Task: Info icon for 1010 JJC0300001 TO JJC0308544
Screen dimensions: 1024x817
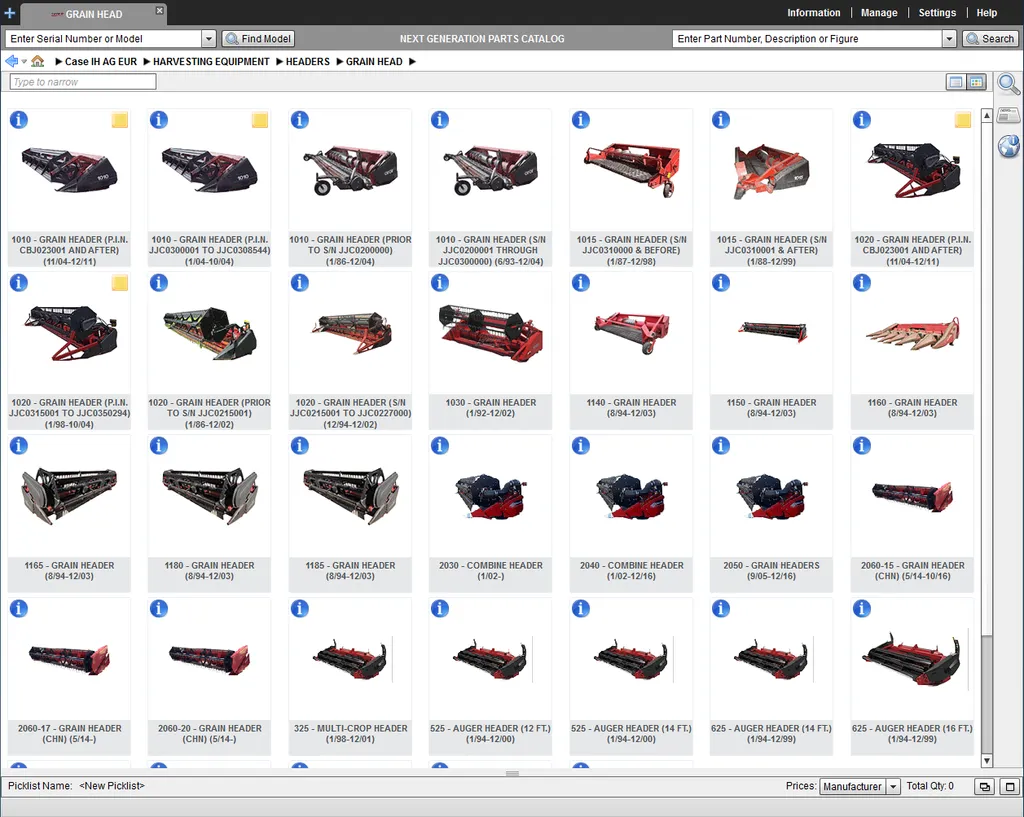Action: [x=159, y=120]
